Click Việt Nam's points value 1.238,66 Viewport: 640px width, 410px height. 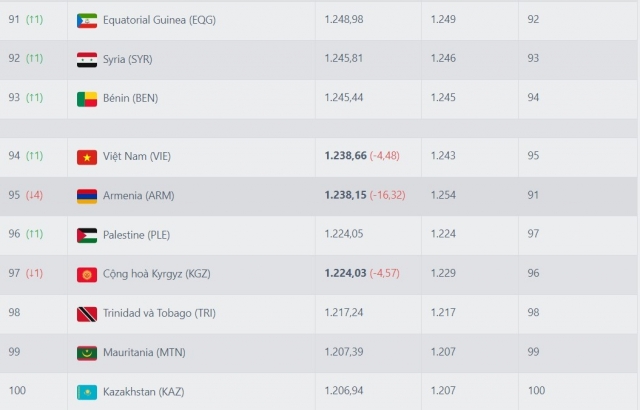[345, 155]
